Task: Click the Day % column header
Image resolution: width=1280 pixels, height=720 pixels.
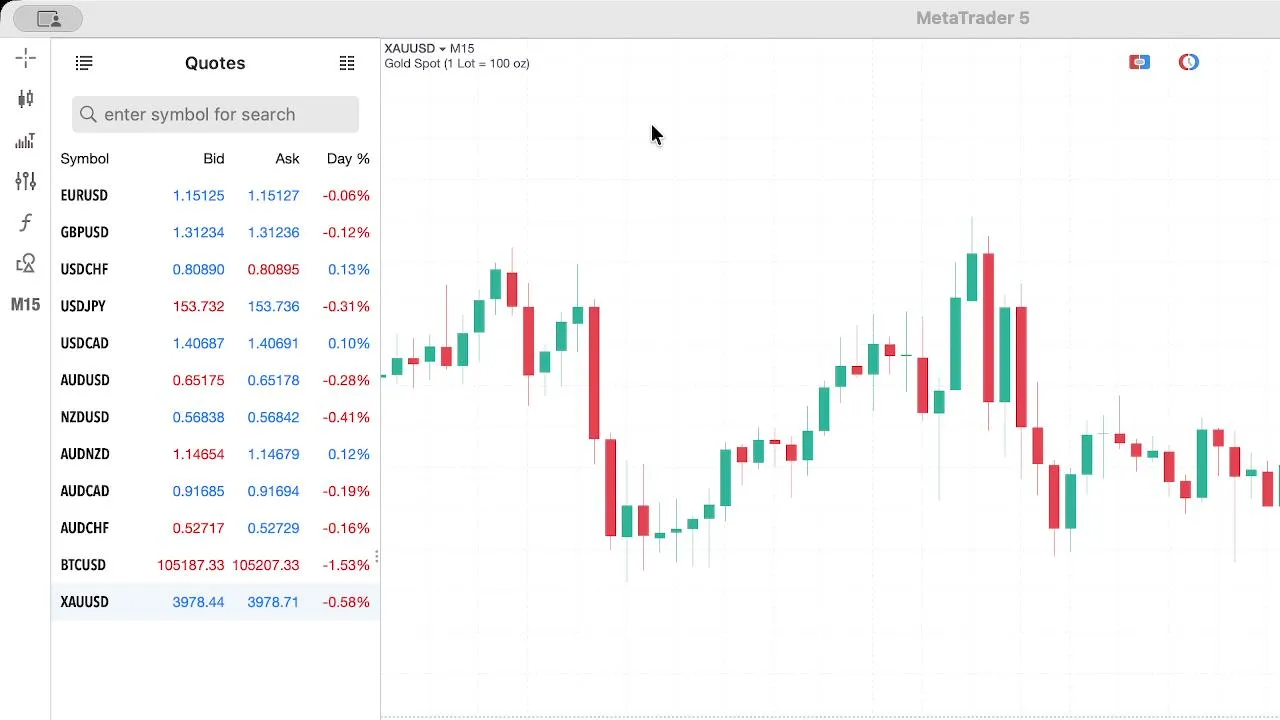Action: coord(348,158)
